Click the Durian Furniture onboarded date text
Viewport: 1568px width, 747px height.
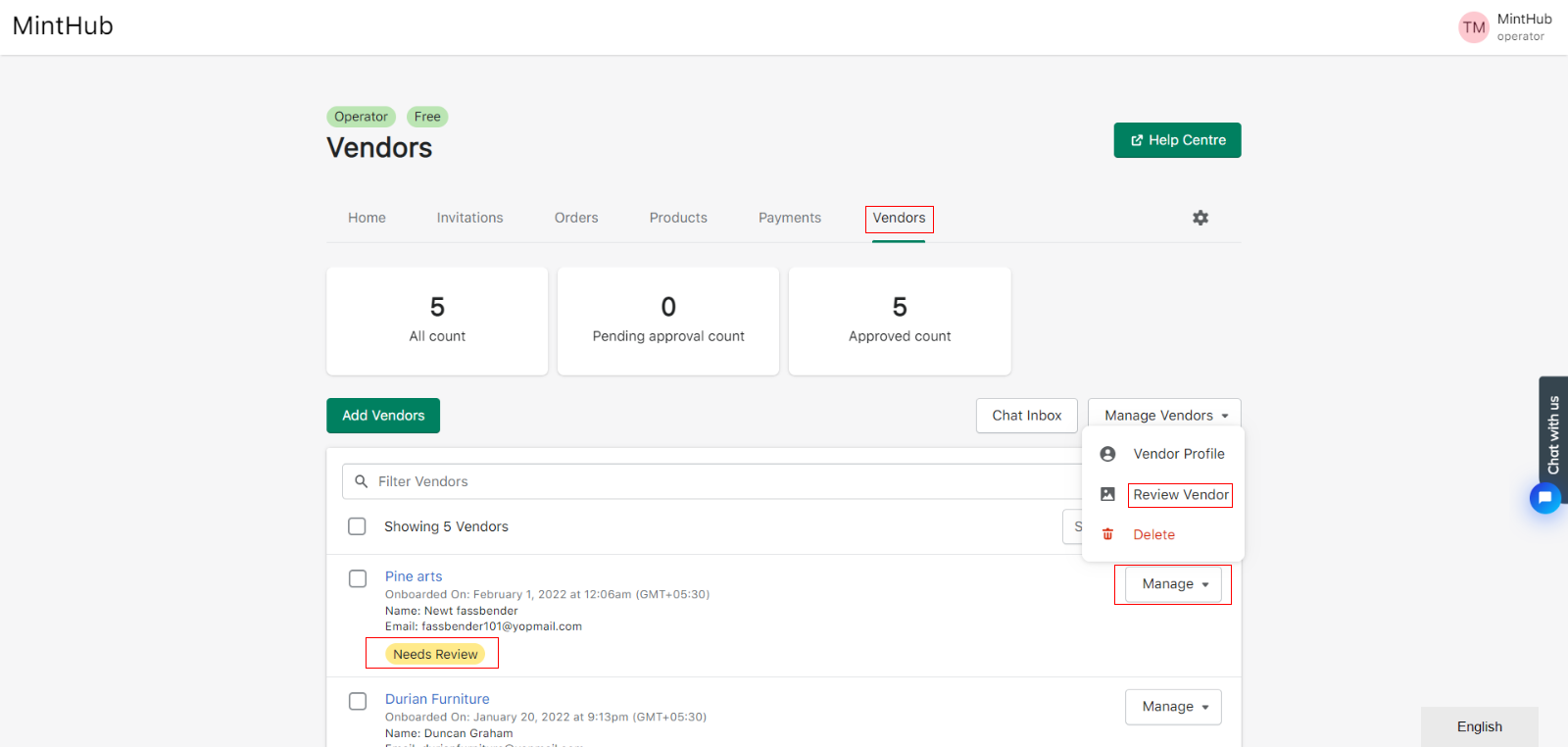[546, 717]
